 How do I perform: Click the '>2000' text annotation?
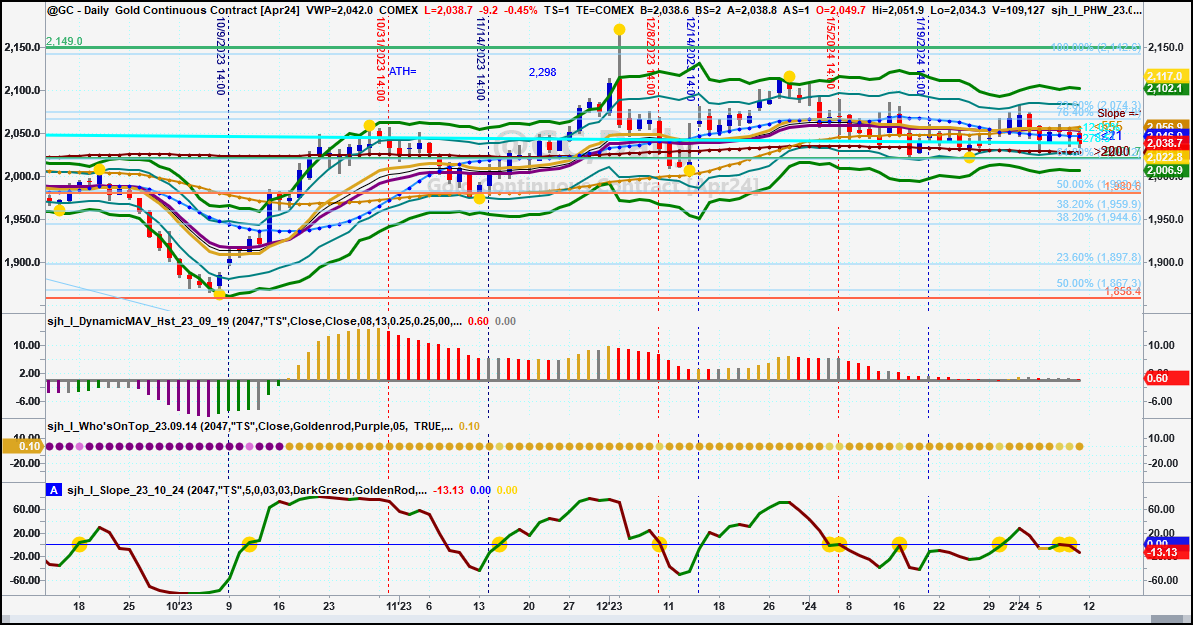[1112, 151]
